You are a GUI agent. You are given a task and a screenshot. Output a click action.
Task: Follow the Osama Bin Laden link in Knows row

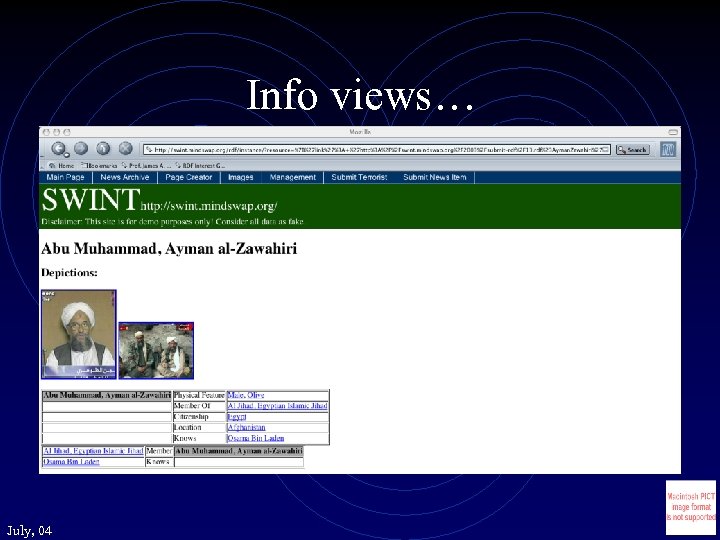256,439
